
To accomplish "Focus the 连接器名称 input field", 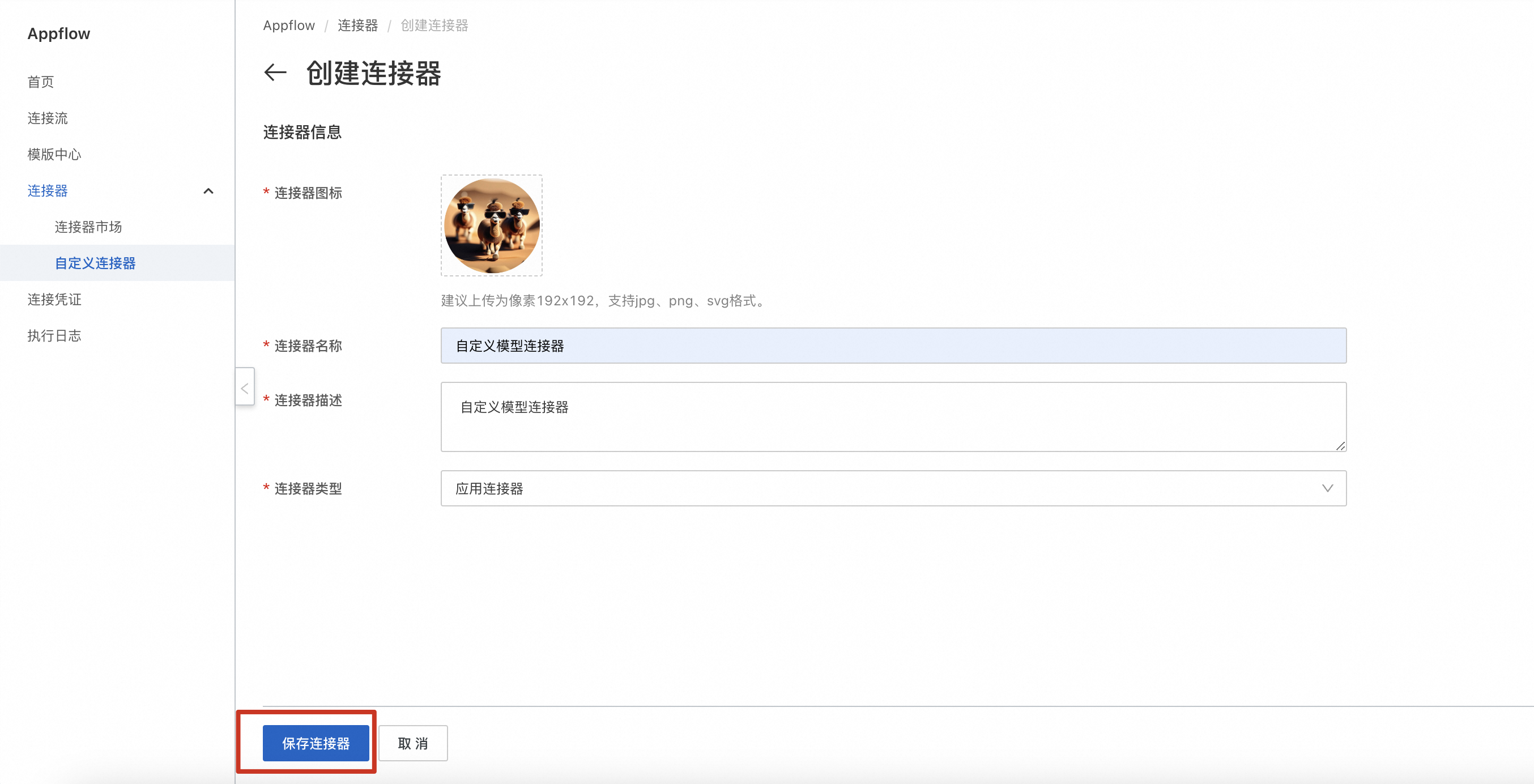I will click(x=892, y=346).
